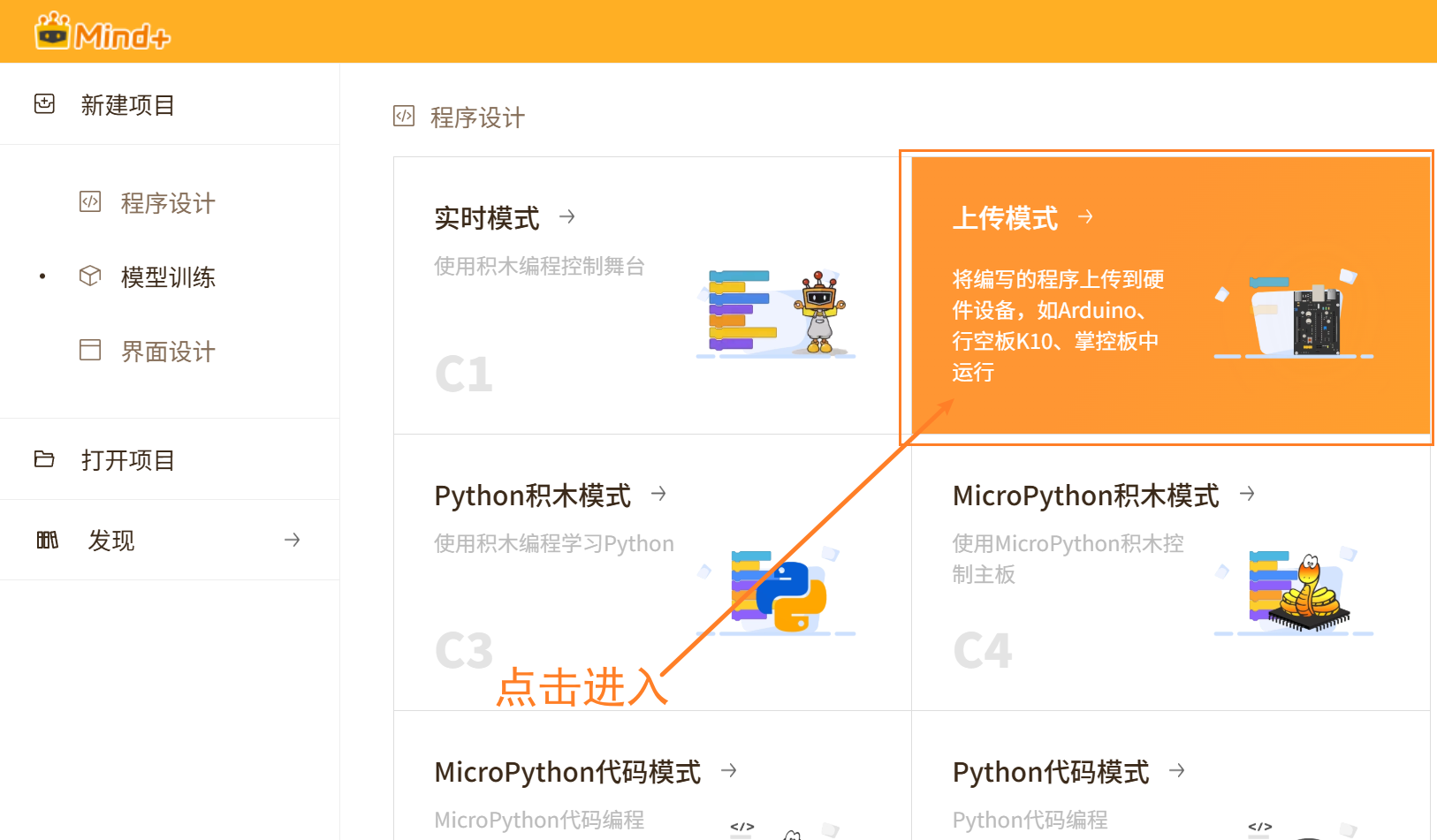Click the robot illustration in 实时模式 card
Screen dimensions: 1437x840
pos(819,313)
